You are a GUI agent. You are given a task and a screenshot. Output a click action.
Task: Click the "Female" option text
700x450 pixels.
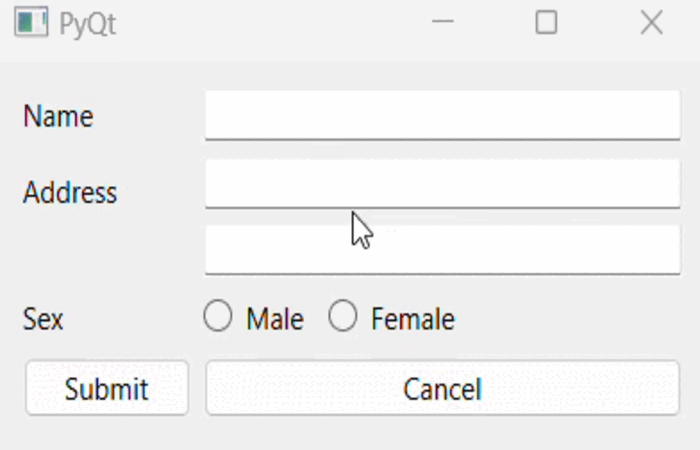[x=412, y=319]
